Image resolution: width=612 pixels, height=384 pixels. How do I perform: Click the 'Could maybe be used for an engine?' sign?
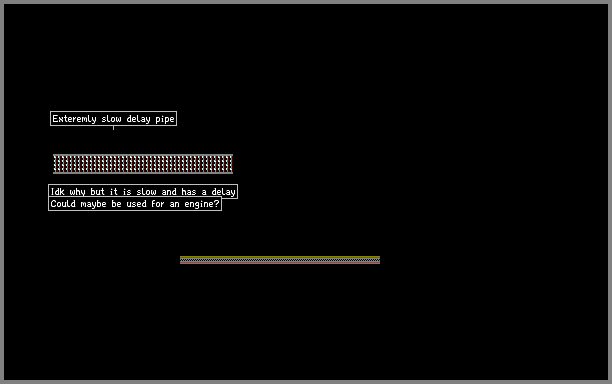pyautogui.click(x=135, y=204)
